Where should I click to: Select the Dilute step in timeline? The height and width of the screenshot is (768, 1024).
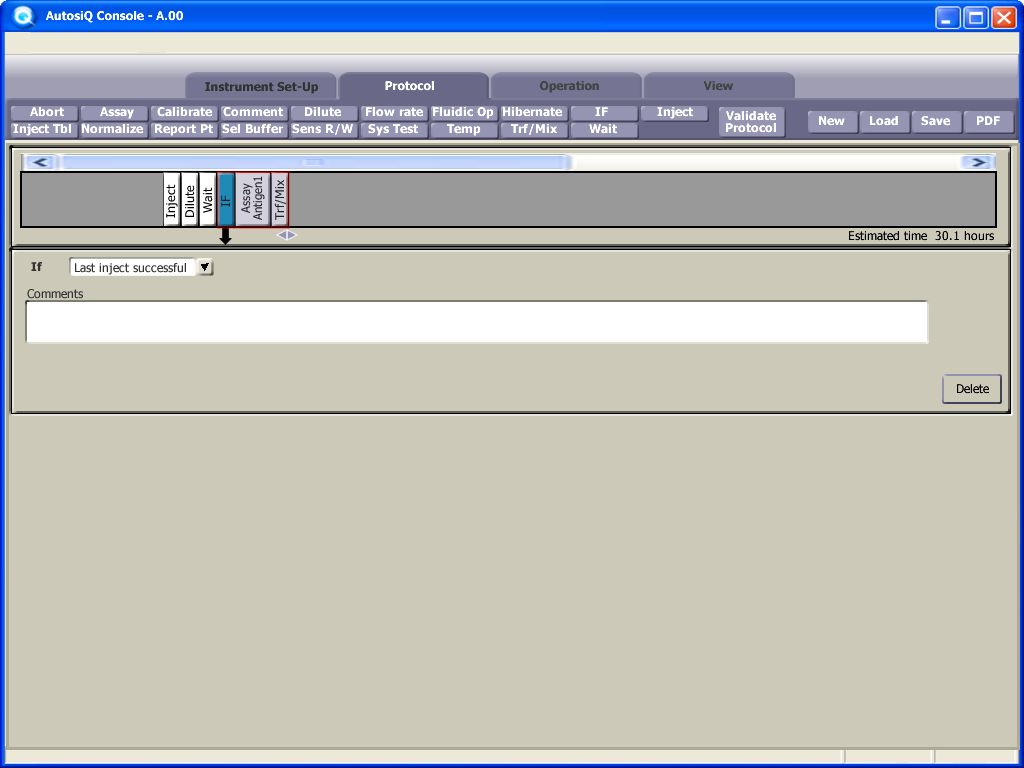click(x=190, y=200)
